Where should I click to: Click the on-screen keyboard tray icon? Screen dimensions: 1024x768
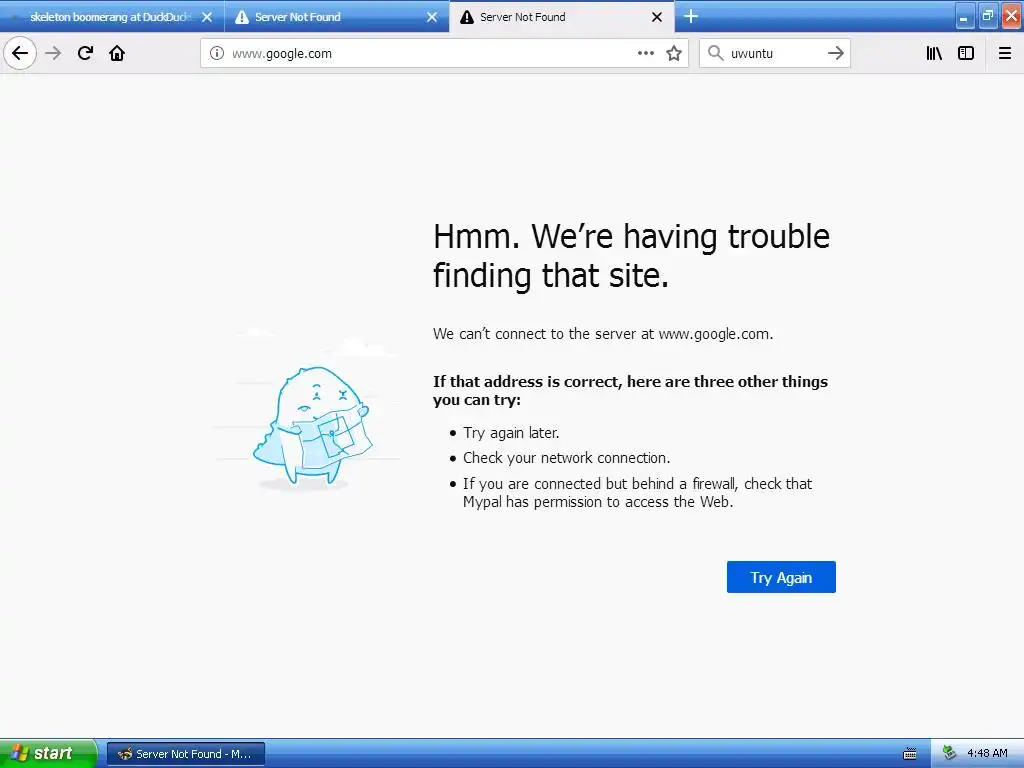click(x=910, y=754)
